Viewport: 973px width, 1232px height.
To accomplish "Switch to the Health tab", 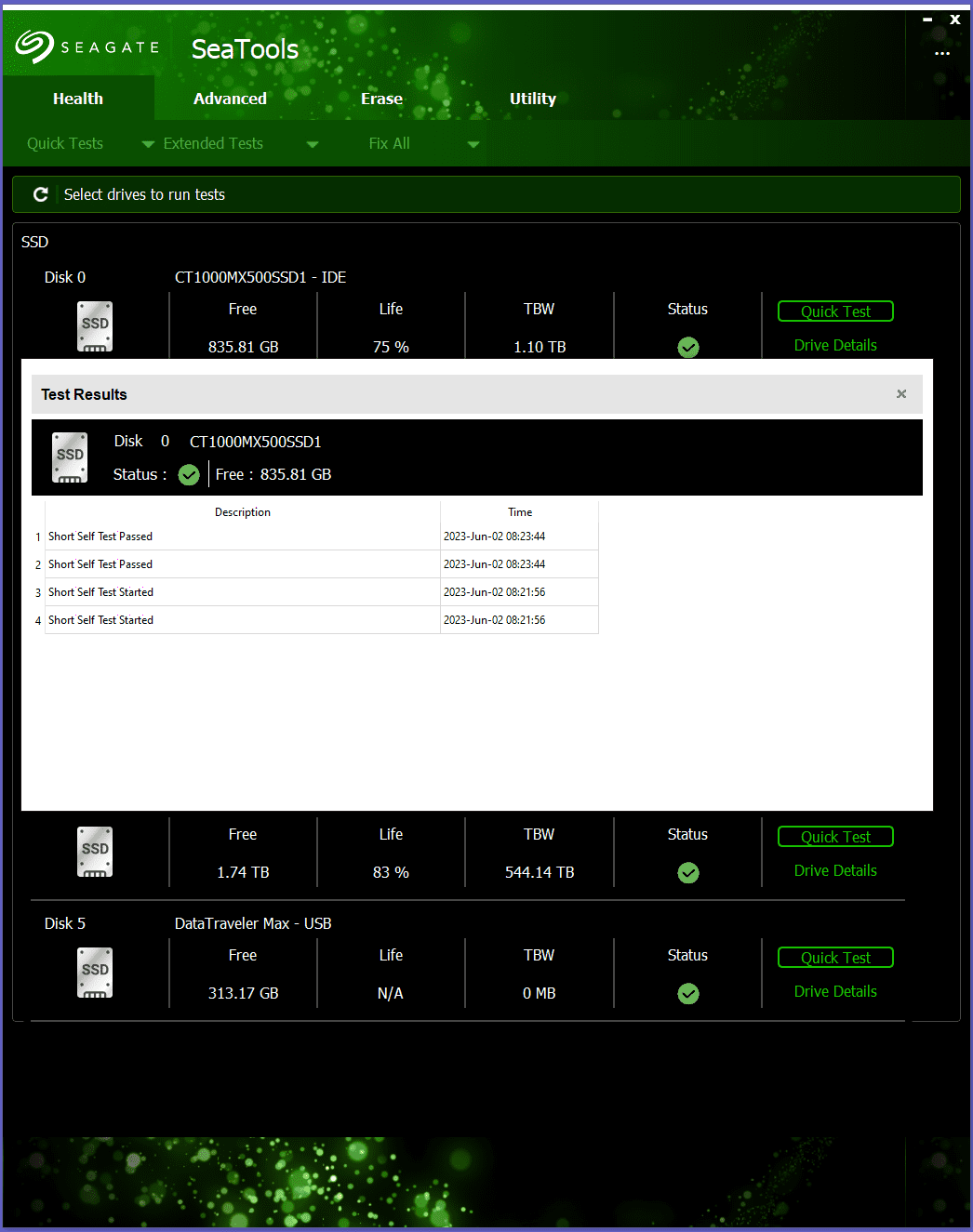I will pyautogui.click(x=78, y=99).
